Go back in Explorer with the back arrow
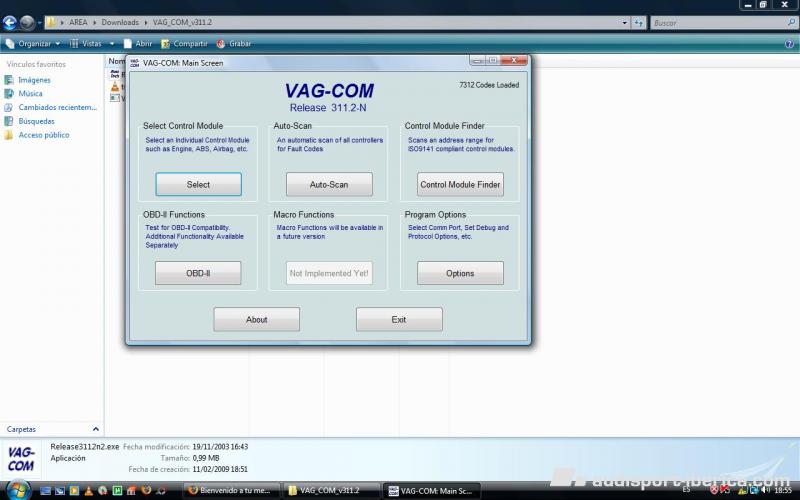This screenshot has height=500, width=800. (10, 22)
